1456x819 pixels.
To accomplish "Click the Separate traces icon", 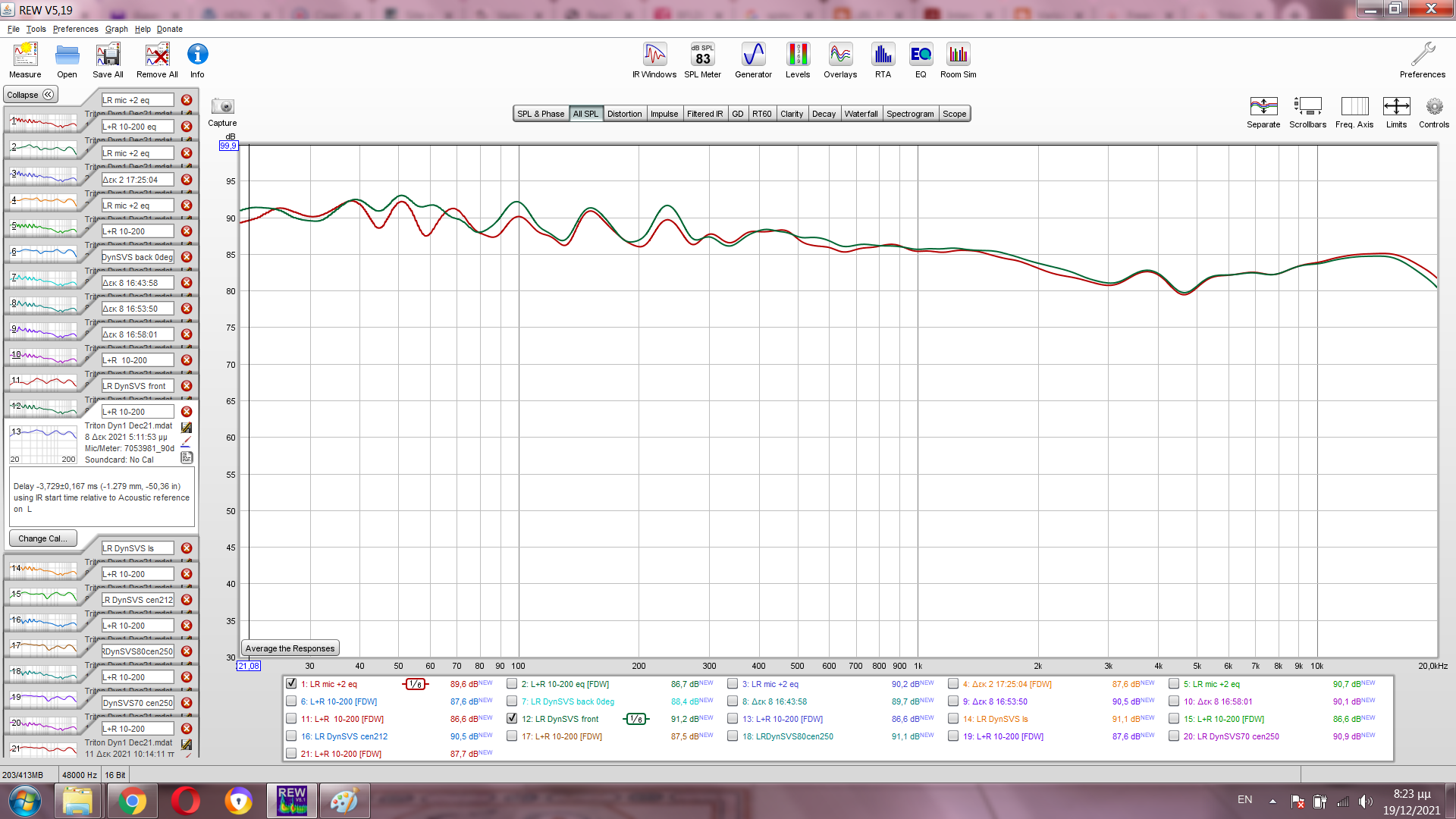I will click(1263, 107).
